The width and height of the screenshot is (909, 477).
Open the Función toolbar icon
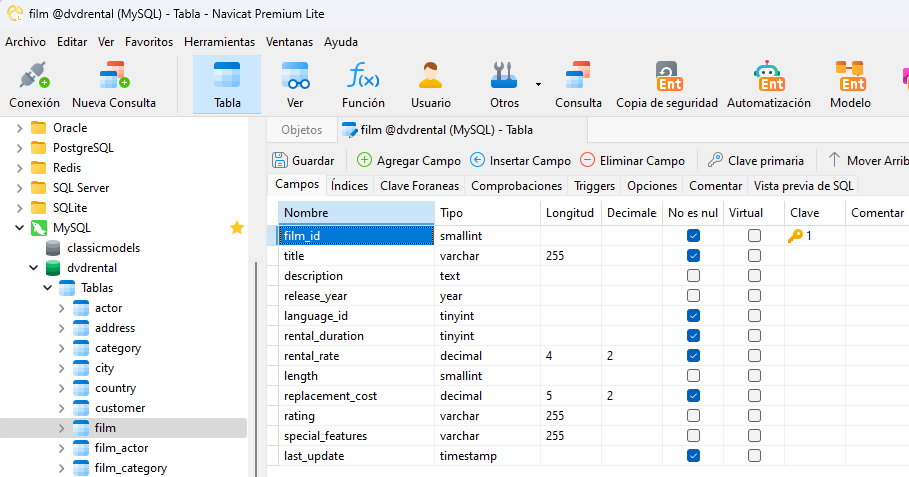click(363, 75)
